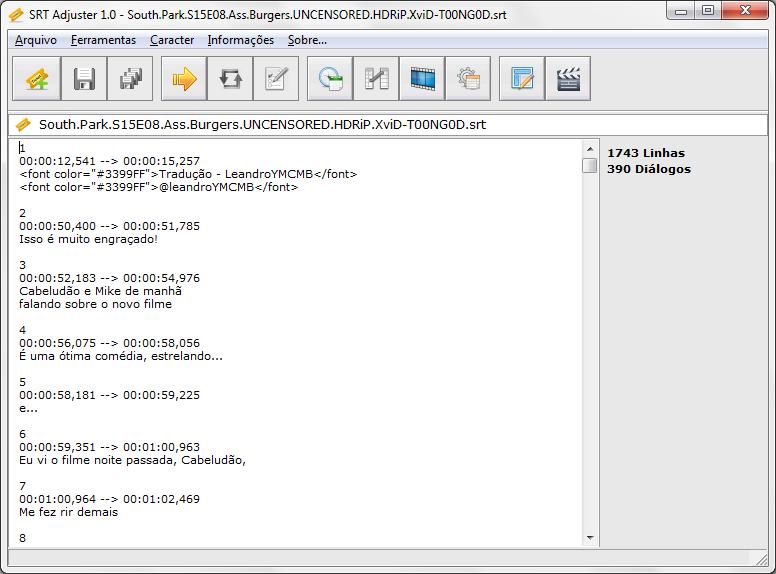Save the file with floppy disk icon
The image size is (776, 574).
click(x=84, y=79)
